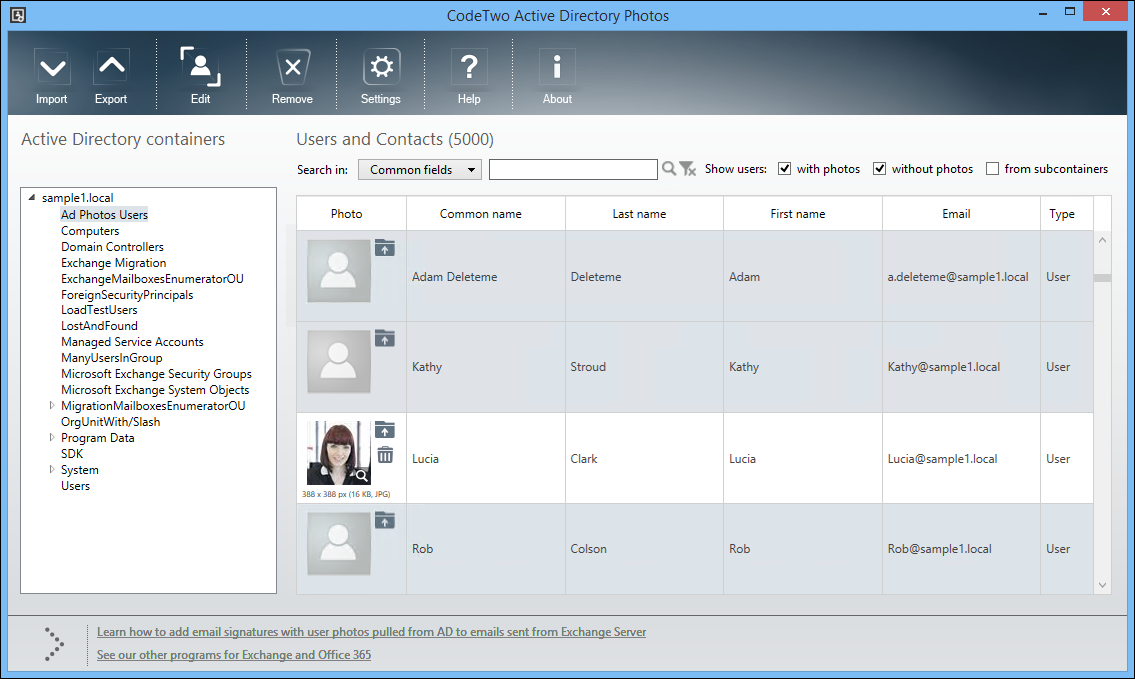Select the 'Colson' last name cell
This screenshot has height=679, width=1135.
click(x=644, y=549)
